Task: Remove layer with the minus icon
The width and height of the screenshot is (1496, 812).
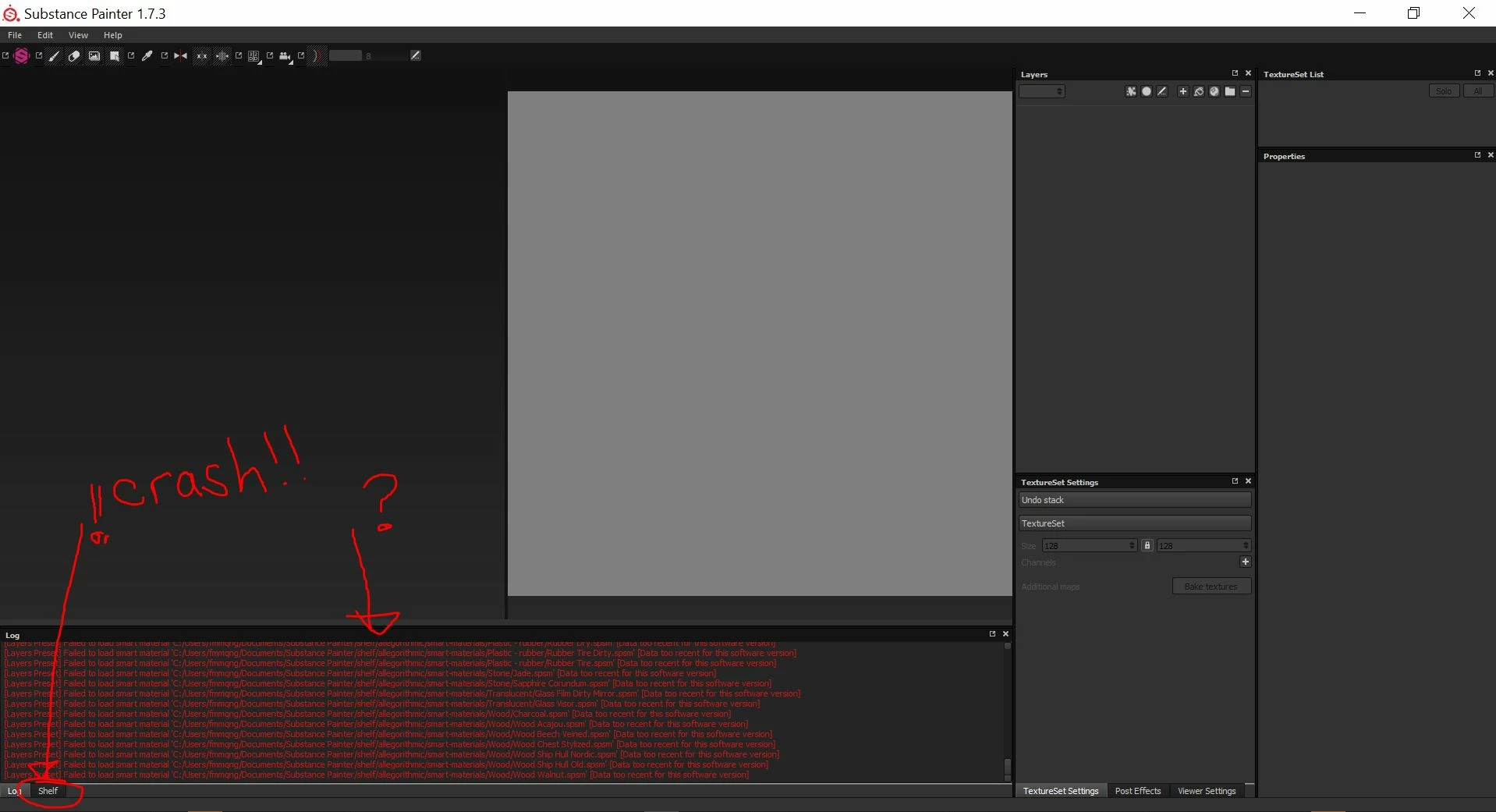Action: (x=1246, y=91)
